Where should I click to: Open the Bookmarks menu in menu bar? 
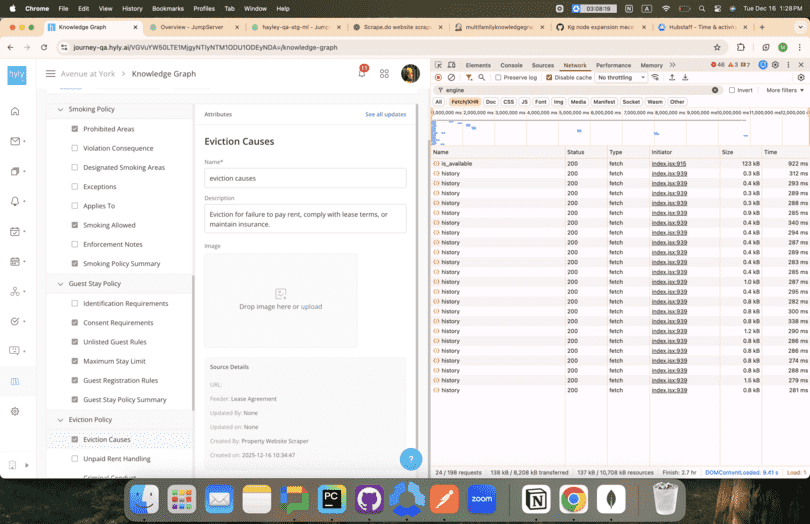pos(168,8)
